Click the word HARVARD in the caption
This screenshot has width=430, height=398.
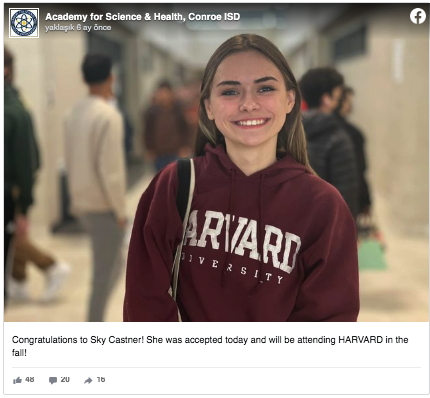[360, 340]
